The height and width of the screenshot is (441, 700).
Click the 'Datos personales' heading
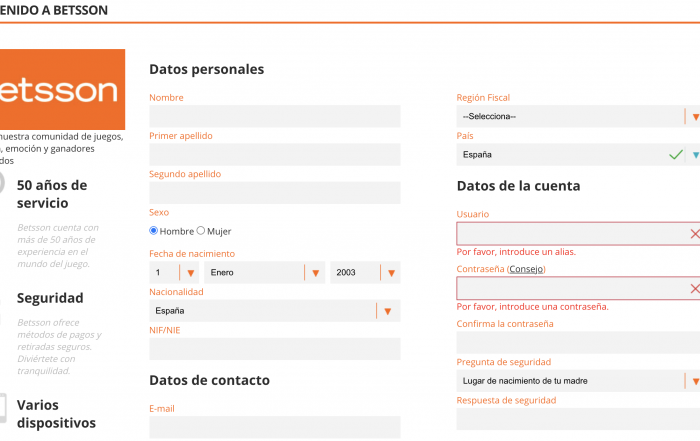point(207,69)
